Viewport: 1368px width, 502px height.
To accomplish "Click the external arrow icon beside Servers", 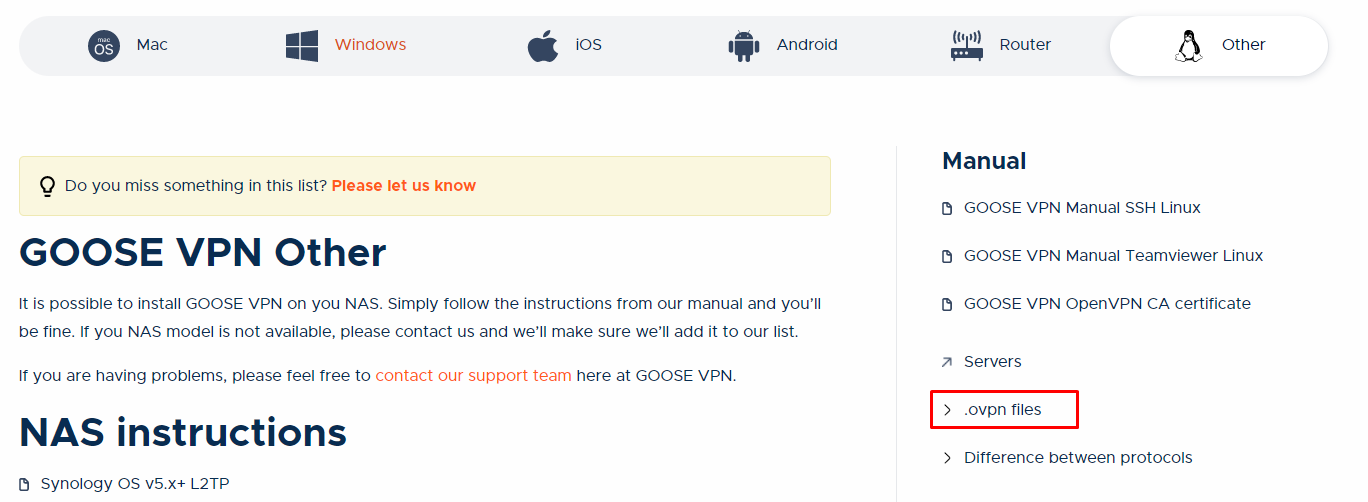I will (x=947, y=362).
